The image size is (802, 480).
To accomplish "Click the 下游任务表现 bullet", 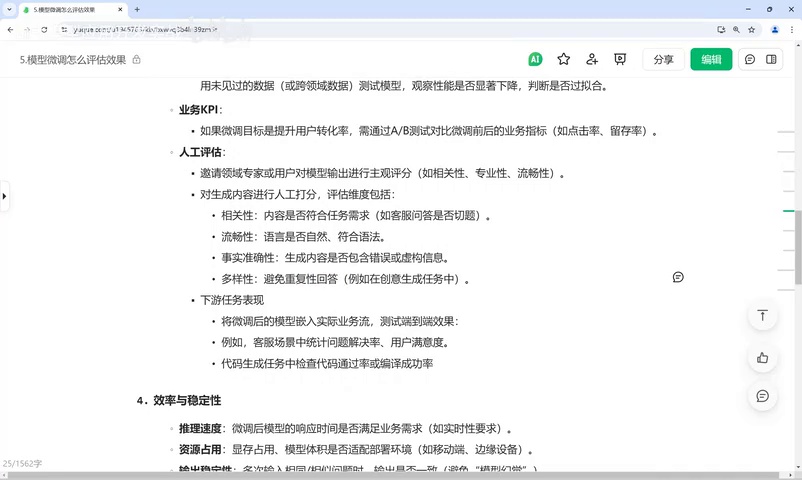I will [x=232, y=300].
